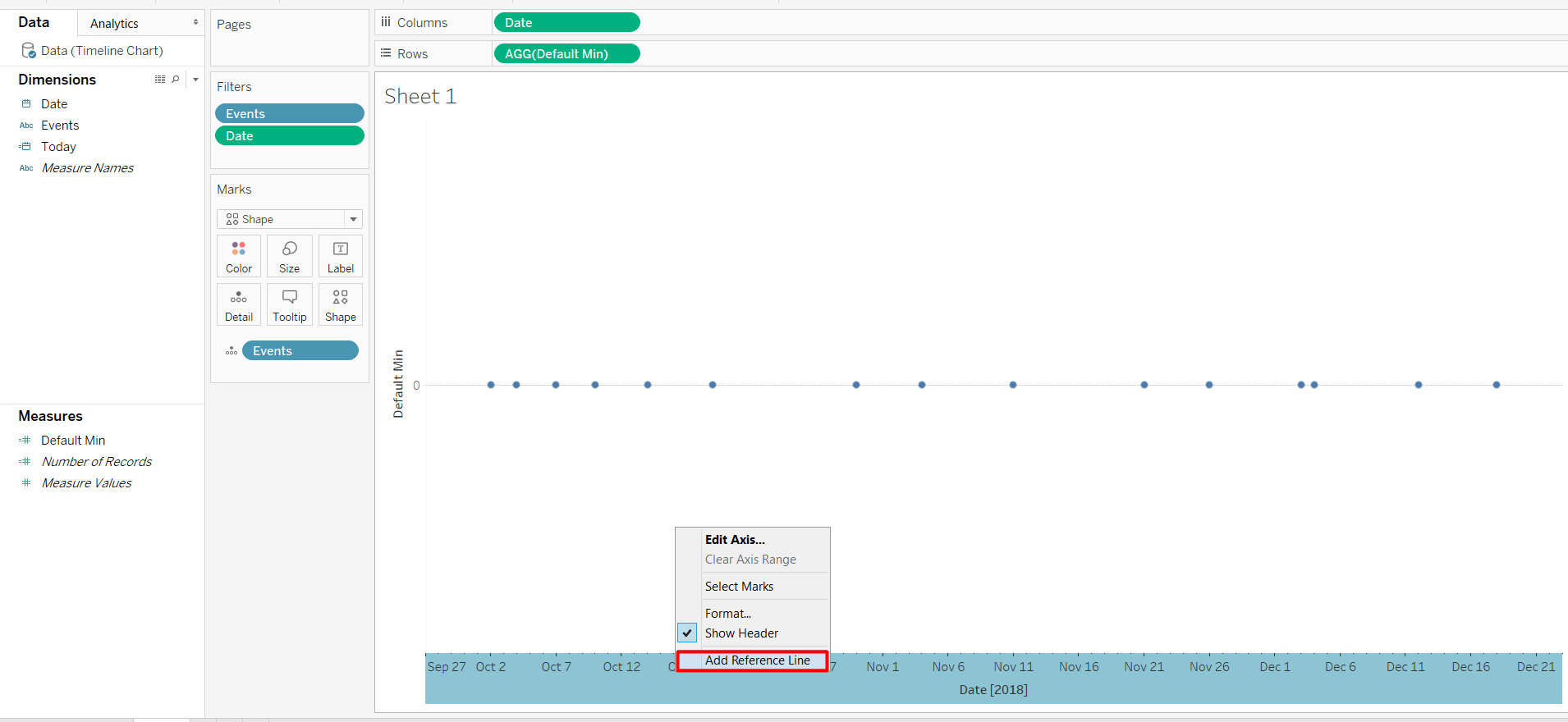
Task: Click the Date [2018] axis title
Action: pyautogui.click(x=993, y=690)
